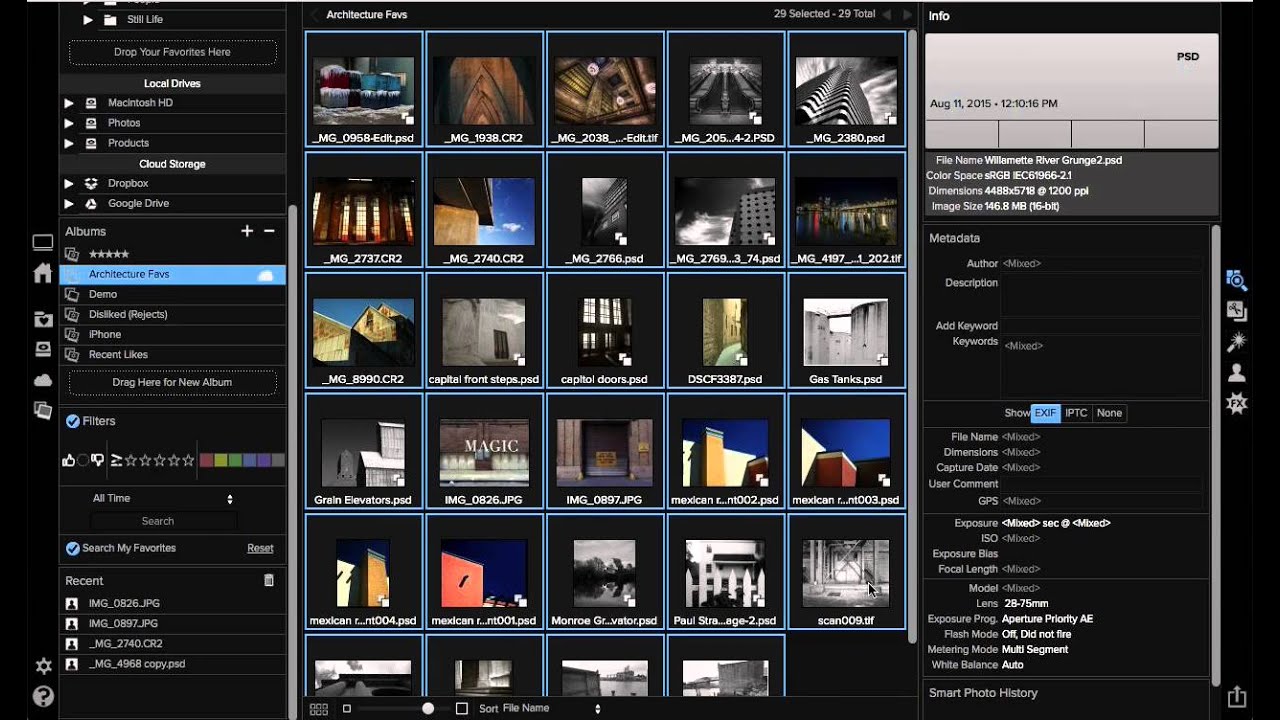Screen dimensions: 1280x720
Task: Switch metadata view to IPTC tab
Action: coord(1076,413)
